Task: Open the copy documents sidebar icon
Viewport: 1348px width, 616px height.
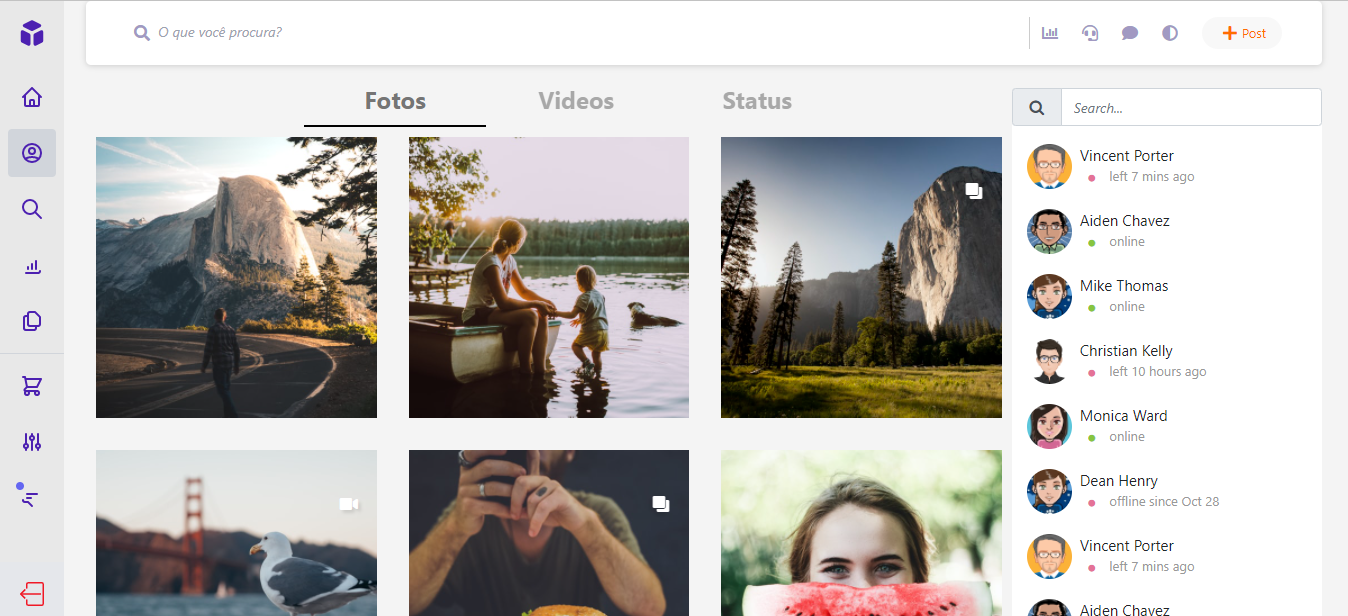Action: pyautogui.click(x=32, y=321)
